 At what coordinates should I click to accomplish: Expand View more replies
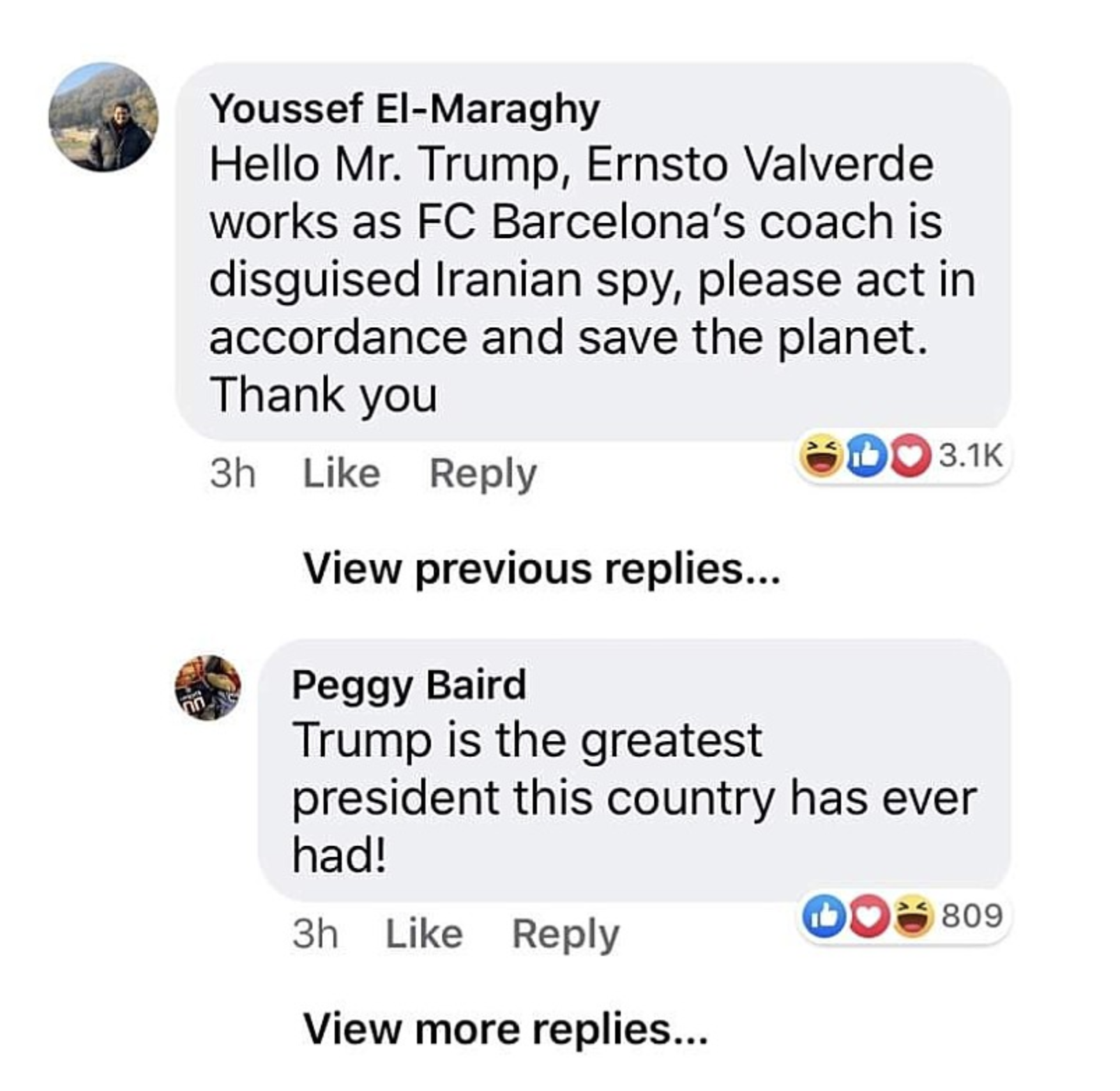506,1028
